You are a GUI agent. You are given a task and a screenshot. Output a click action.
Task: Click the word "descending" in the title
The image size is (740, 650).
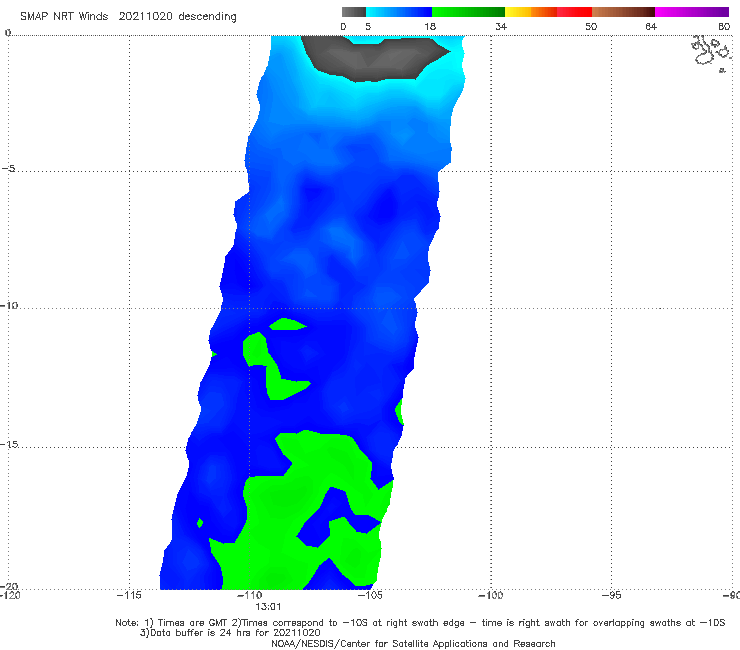point(207,17)
